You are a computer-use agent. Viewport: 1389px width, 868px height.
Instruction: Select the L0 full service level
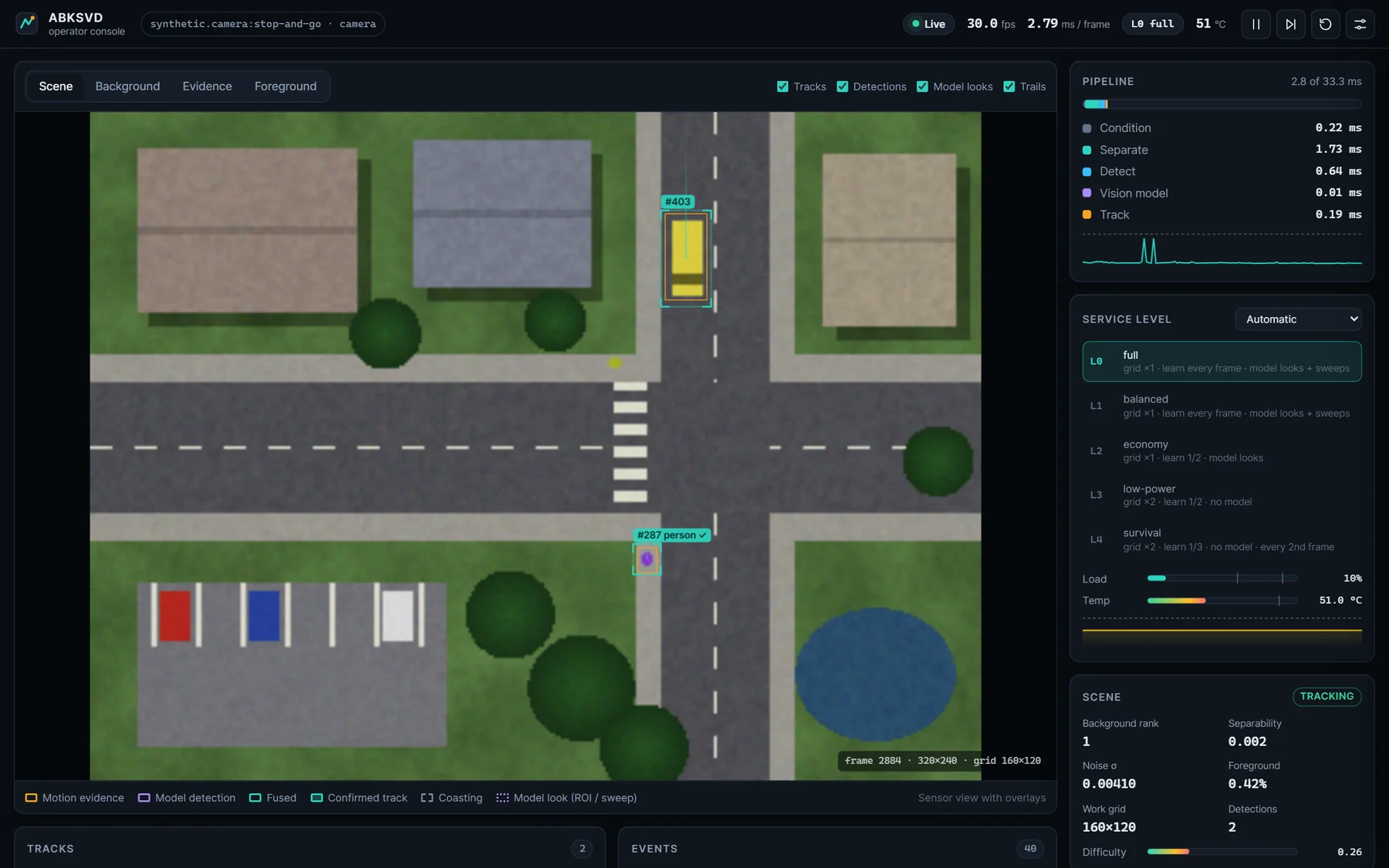click(1222, 361)
